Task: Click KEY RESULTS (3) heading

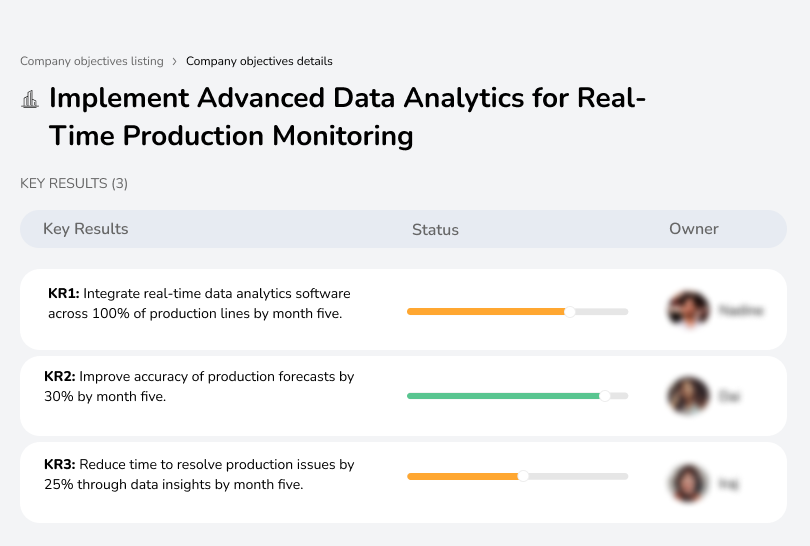Action: pyautogui.click(x=74, y=183)
